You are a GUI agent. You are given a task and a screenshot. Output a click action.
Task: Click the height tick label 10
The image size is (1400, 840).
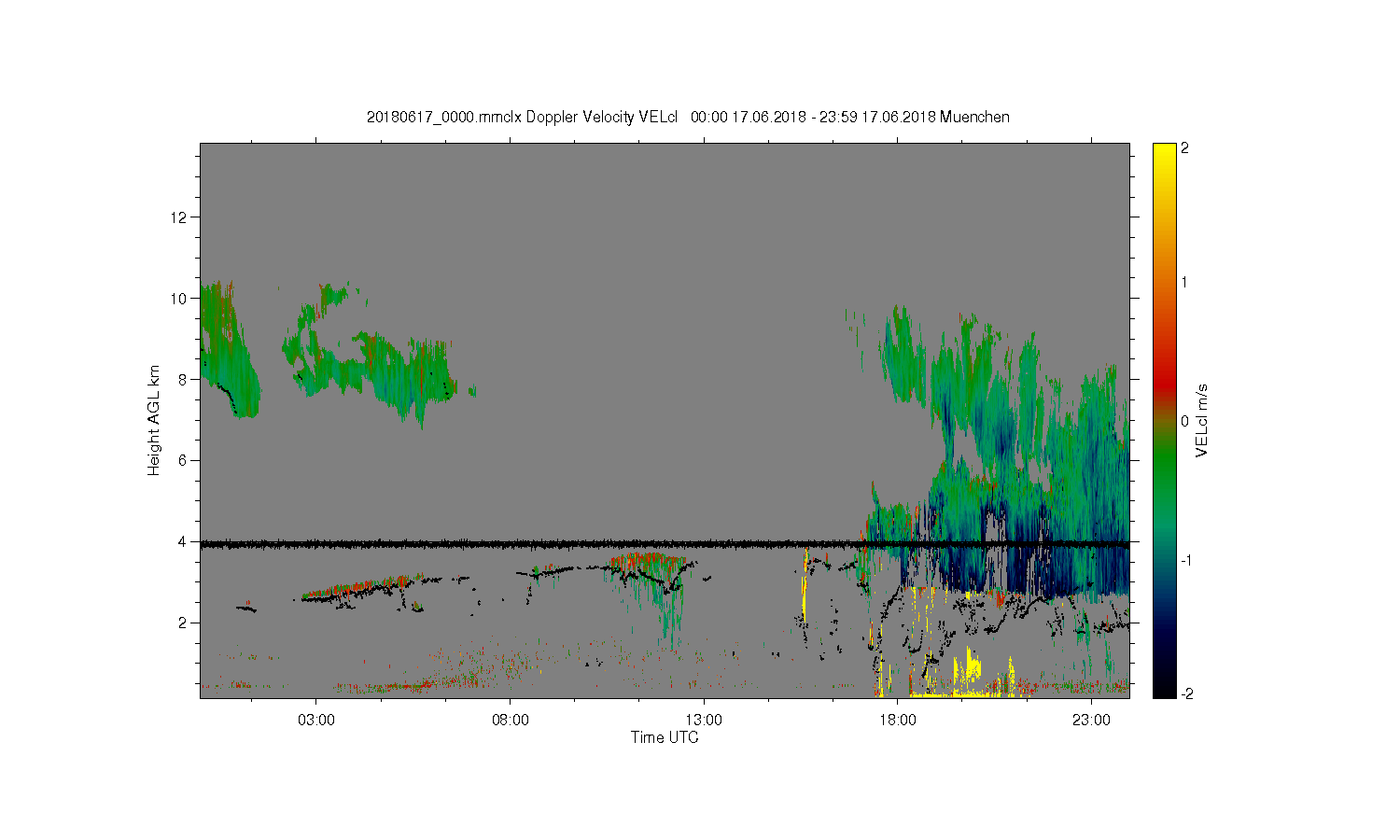pyautogui.click(x=179, y=299)
